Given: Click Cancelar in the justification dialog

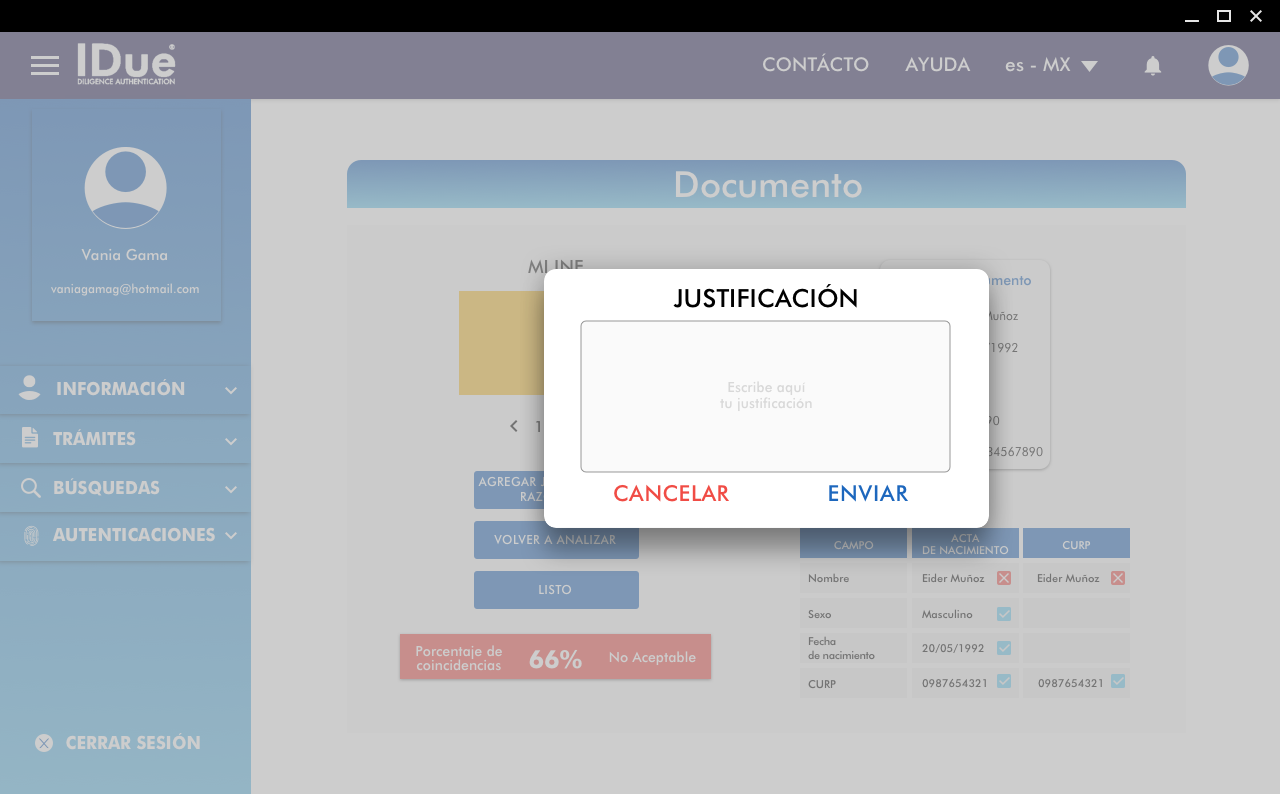Looking at the screenshot, I should [671, 494].
